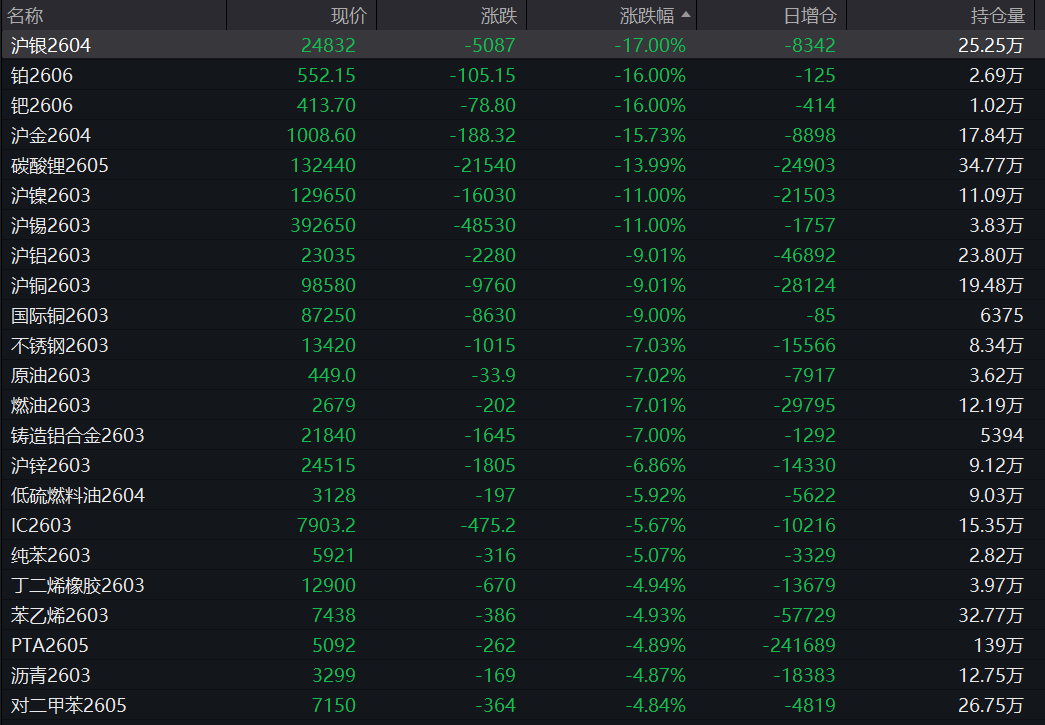Click the 持仓量 column header
Viewport: 1045px width, 725px height.
coord(998,15)
